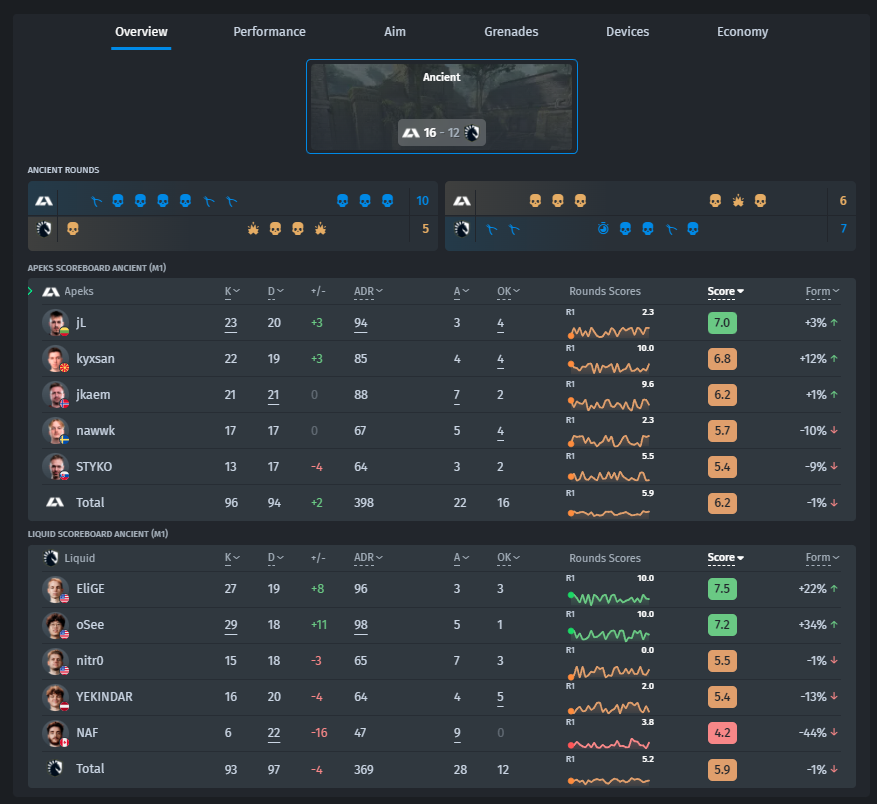Screen dimensions: 877x804
Task: Go to the Grenades tab
Action: [511, 32]
